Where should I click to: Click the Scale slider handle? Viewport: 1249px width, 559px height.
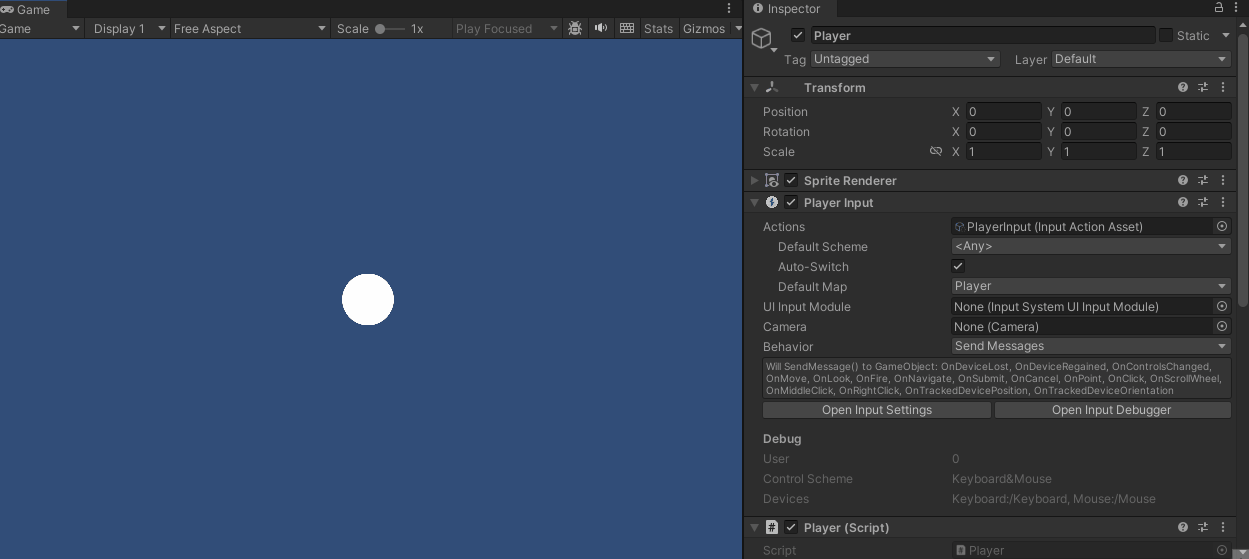380,29
